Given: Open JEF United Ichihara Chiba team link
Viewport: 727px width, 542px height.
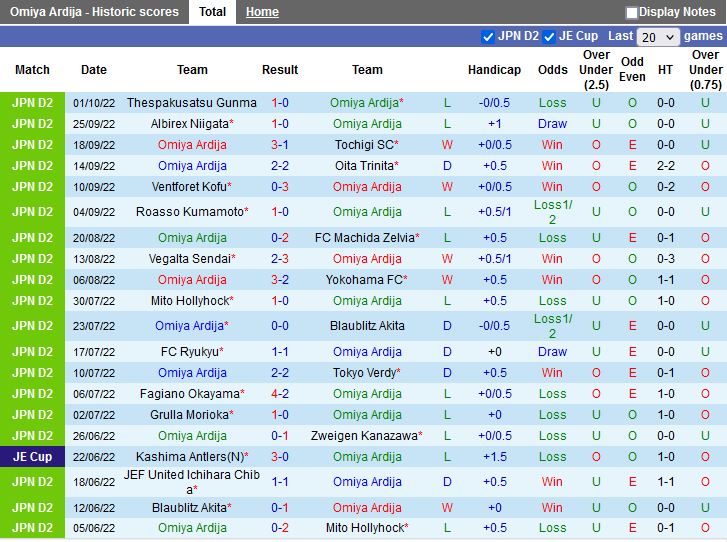Looking at the screenshot, I should (x=191, y=482).
